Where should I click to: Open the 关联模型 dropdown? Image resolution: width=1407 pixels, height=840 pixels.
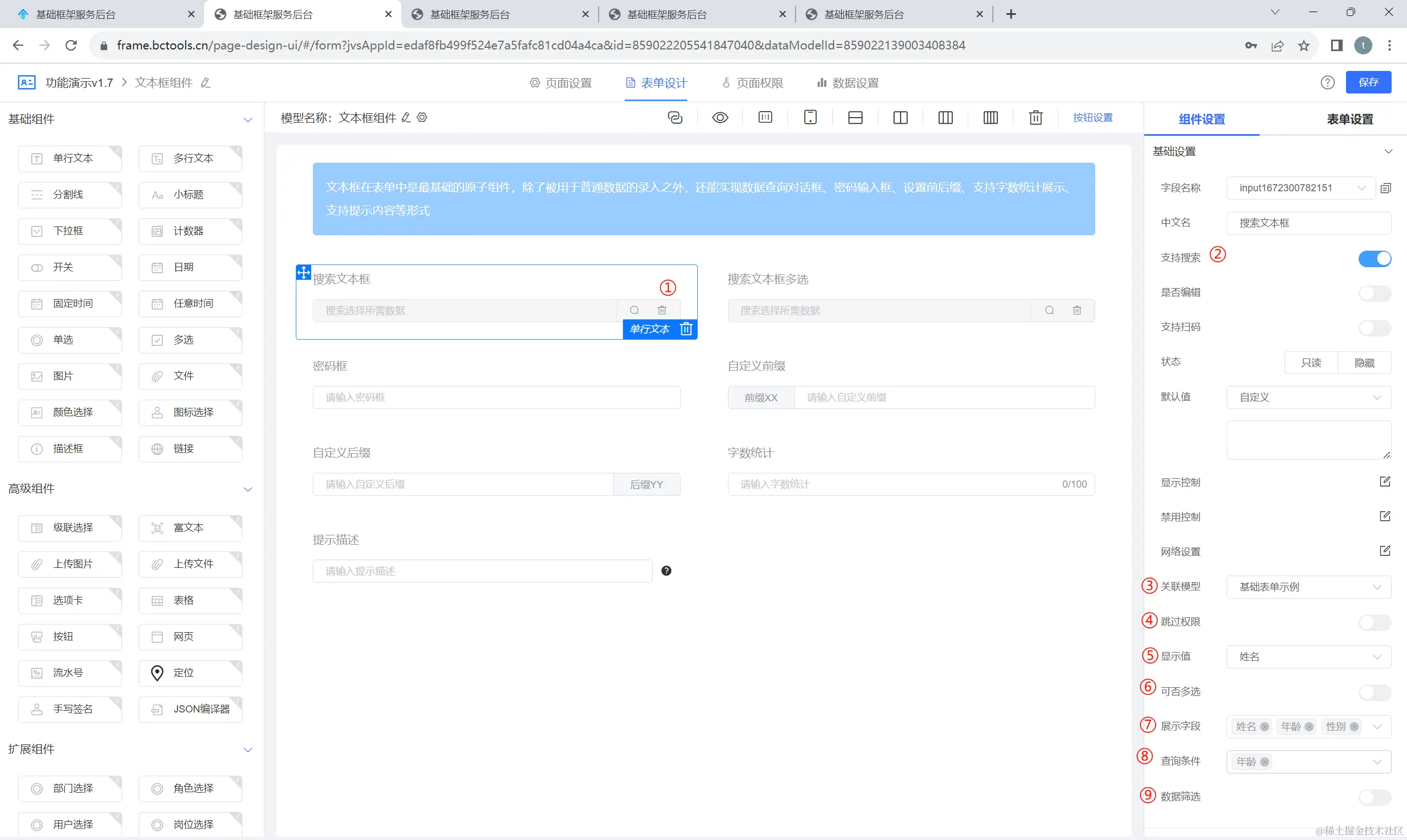tap(1308, 587)
